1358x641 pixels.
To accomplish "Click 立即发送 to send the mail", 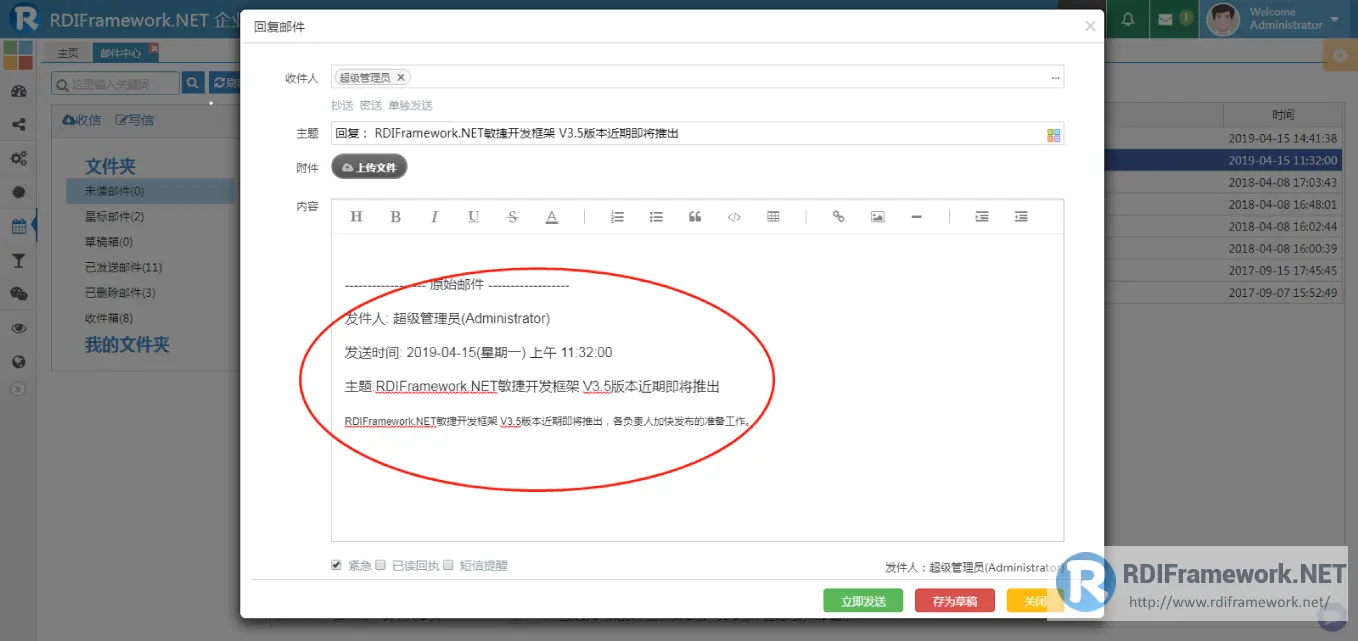I will [863, 601].
